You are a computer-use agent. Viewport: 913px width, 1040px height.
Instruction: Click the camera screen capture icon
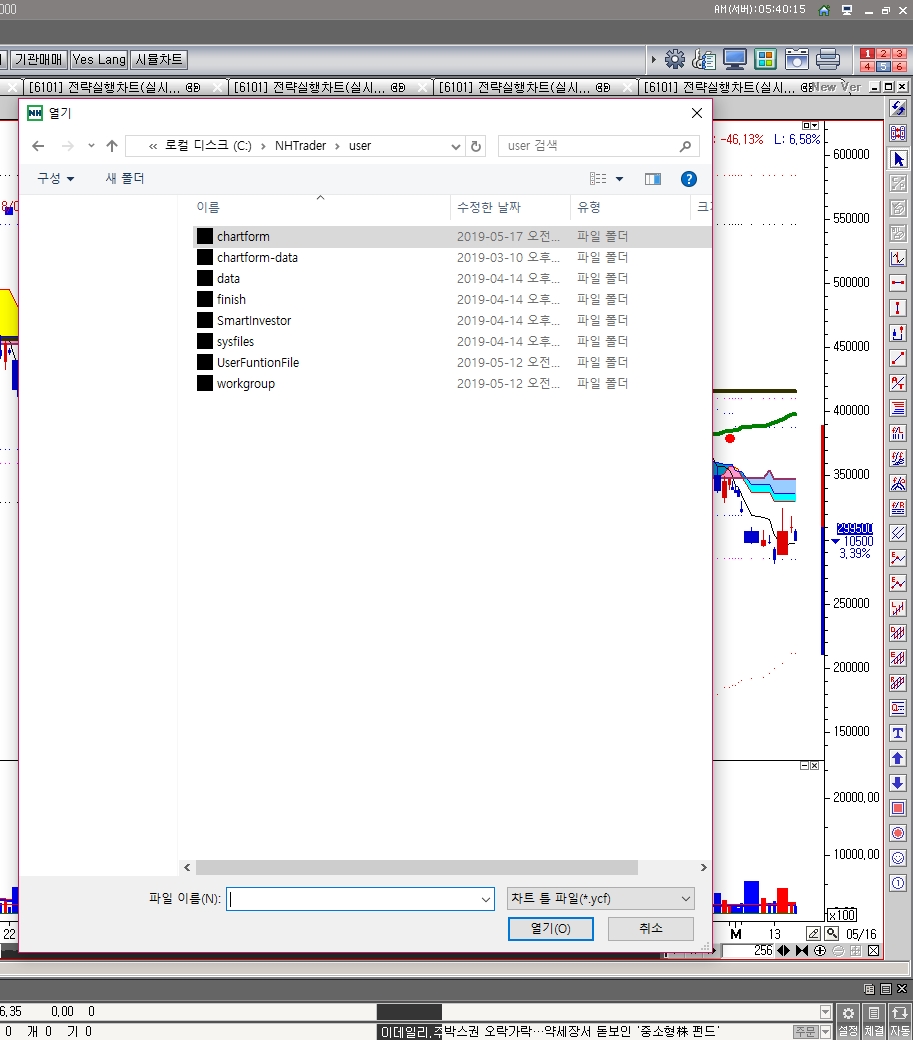pyautogui.click(x=797, y=59)
